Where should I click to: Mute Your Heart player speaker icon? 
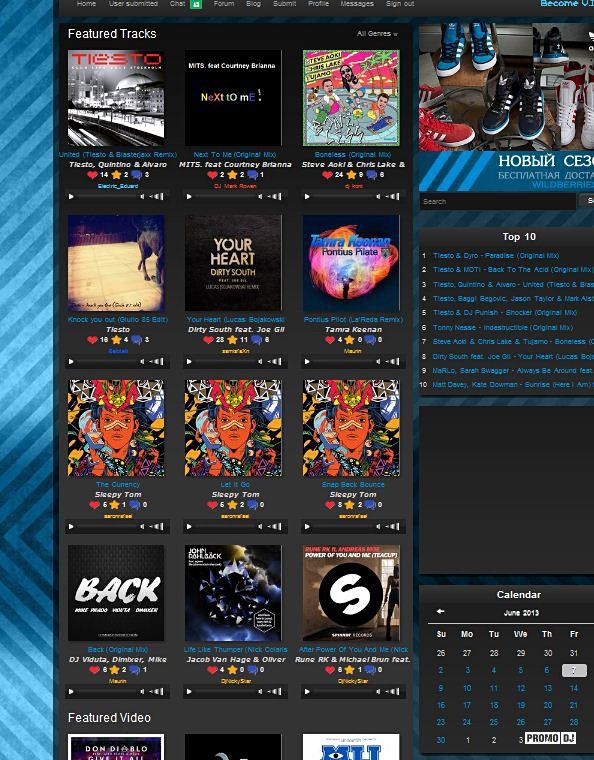pyautogui.click(x=260, y=362)
